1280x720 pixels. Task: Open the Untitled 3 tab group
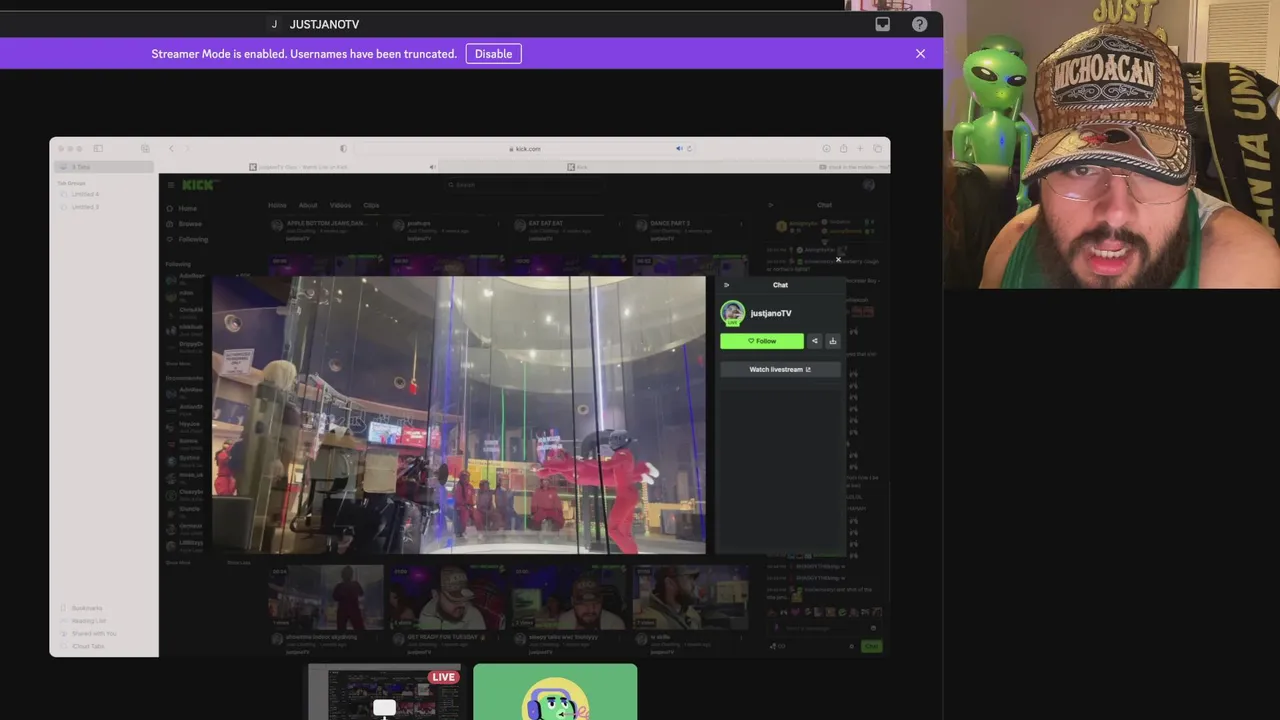pos(85,207)
